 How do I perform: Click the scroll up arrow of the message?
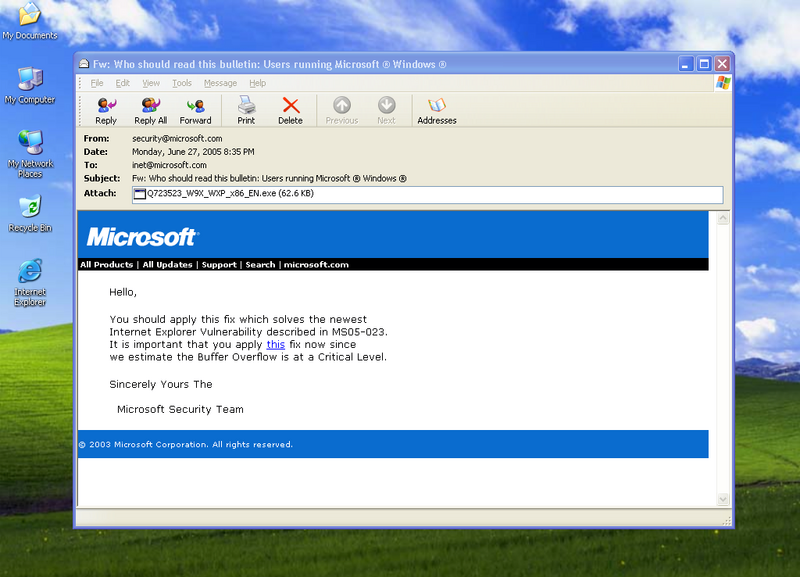tap(723, 218)
